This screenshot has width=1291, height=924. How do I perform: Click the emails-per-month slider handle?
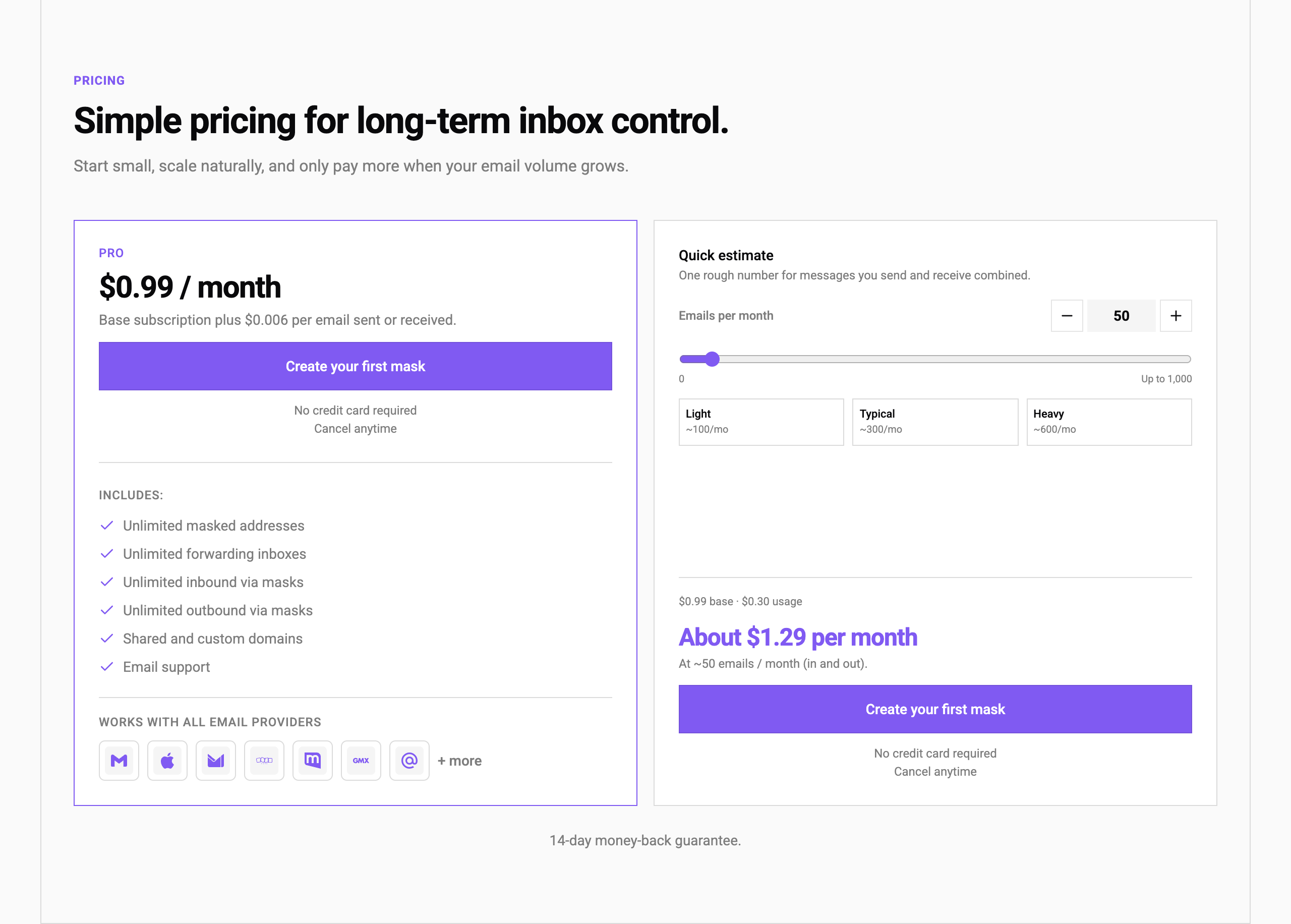[x=712, y=359]
